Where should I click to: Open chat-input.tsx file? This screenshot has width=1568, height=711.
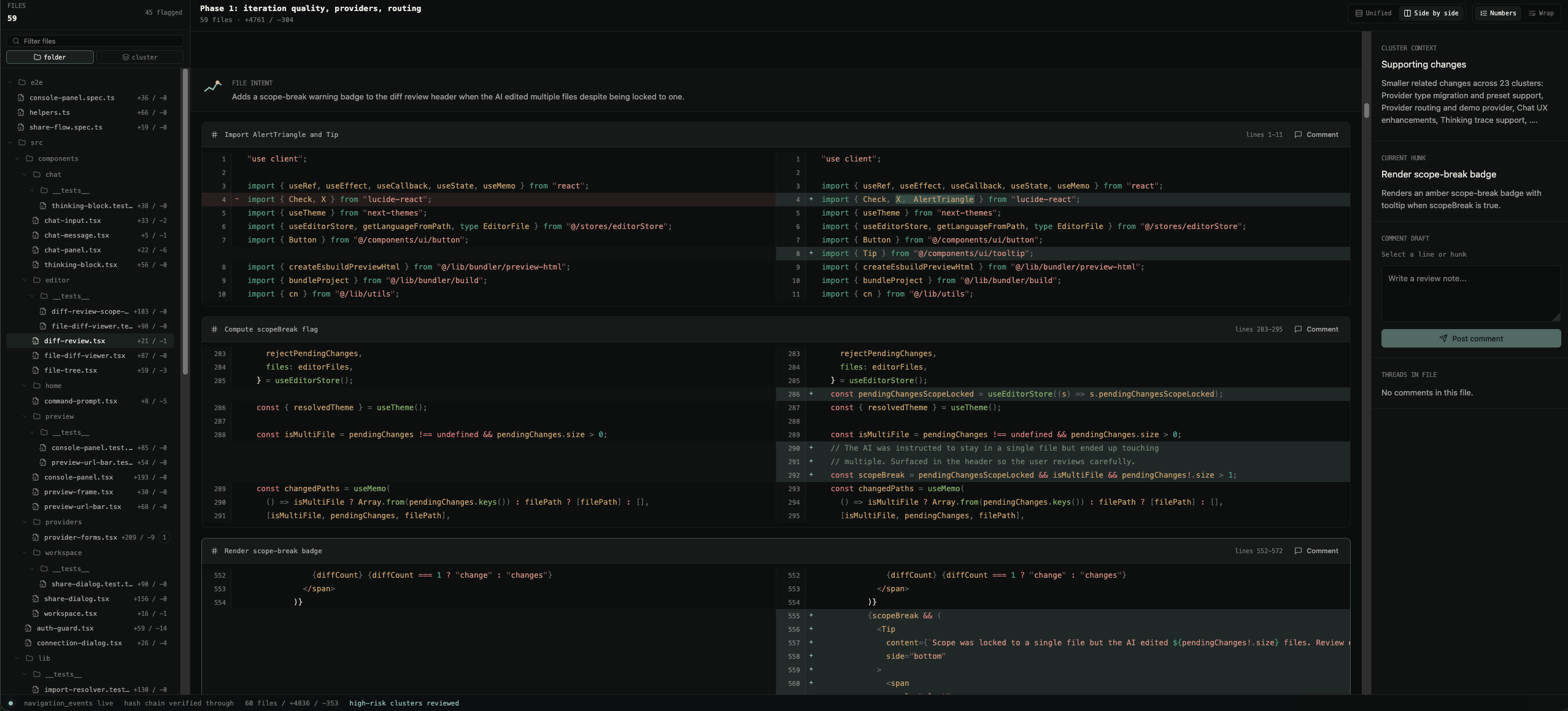pos(90,220)
